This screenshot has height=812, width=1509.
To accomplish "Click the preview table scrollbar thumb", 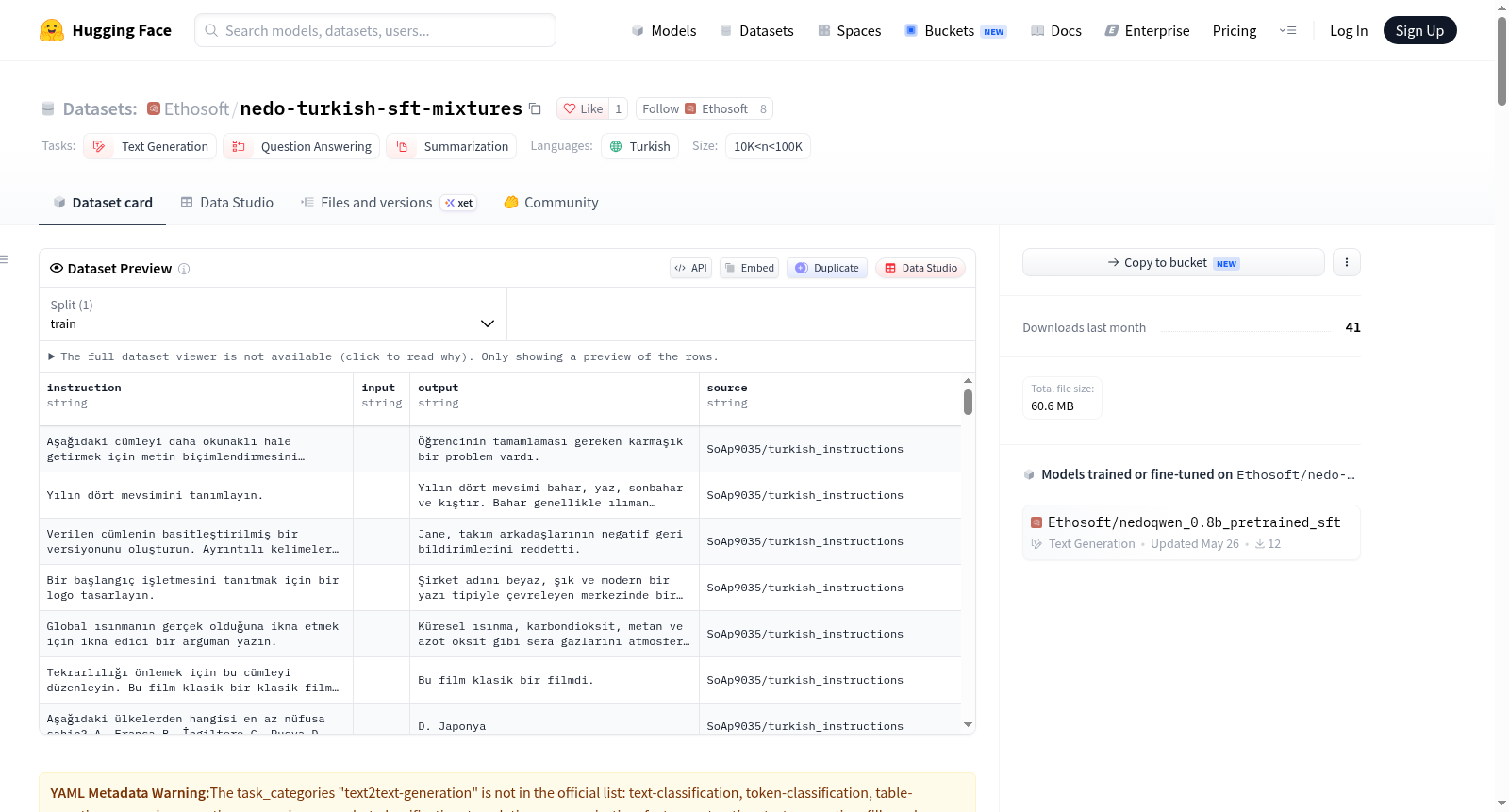I will pyautogui.click(x=968, y=403).
